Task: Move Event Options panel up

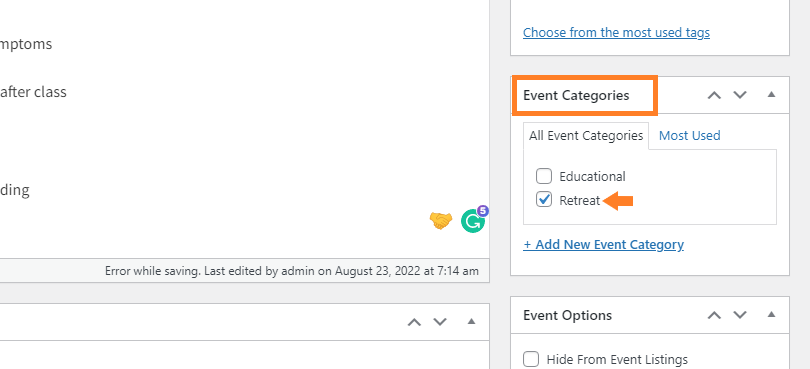Action: (714, 315)
